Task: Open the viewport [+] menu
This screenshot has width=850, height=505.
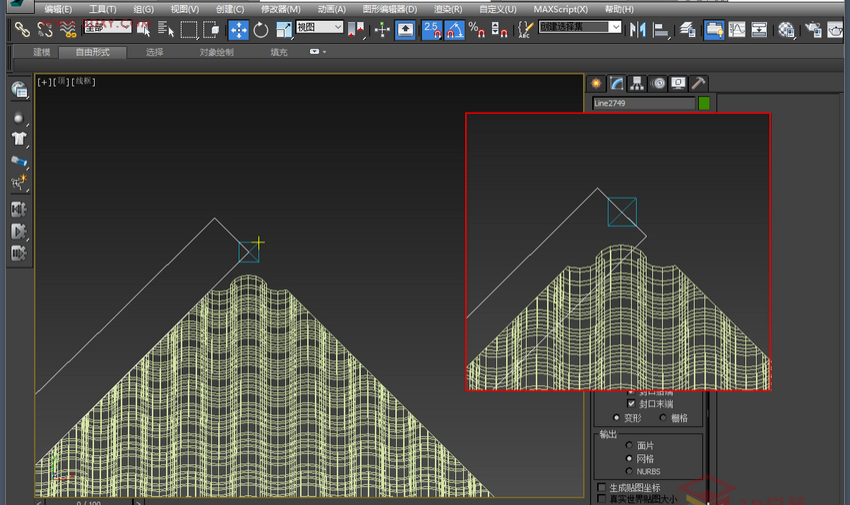Action: [x=44, y=82]
